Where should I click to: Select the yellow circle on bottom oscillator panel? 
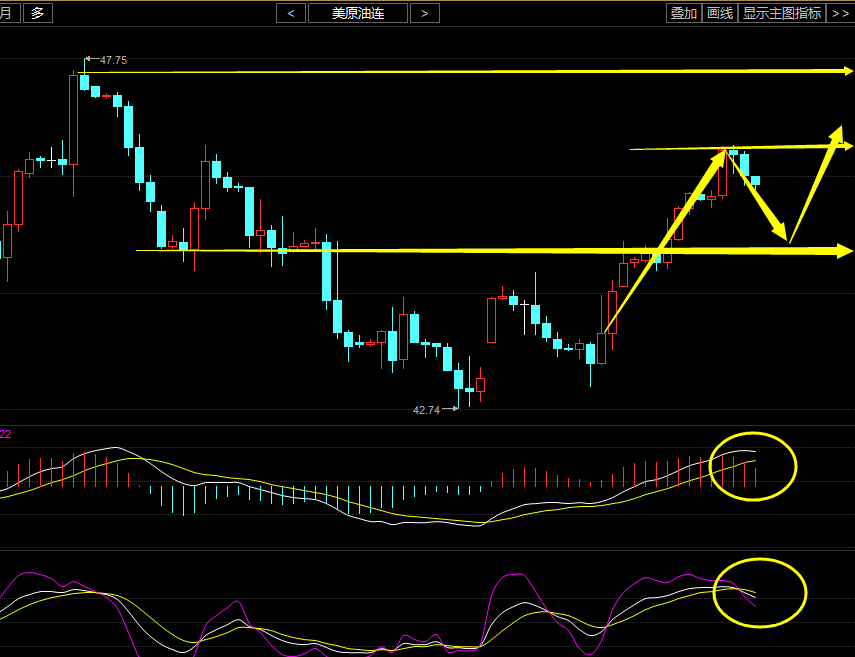coord(760,592)
